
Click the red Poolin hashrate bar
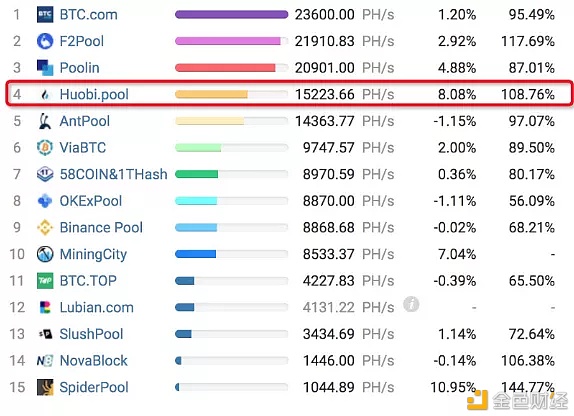click(225, 68)
